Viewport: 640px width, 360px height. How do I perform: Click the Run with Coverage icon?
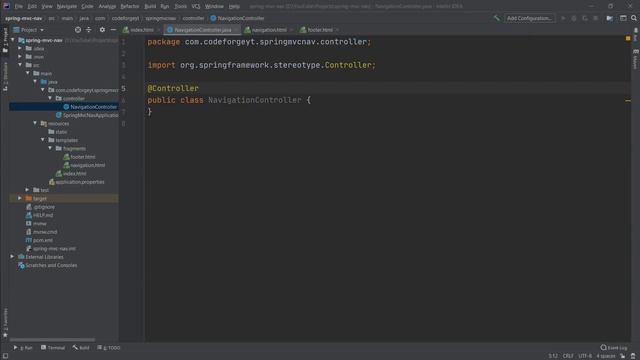585,18
